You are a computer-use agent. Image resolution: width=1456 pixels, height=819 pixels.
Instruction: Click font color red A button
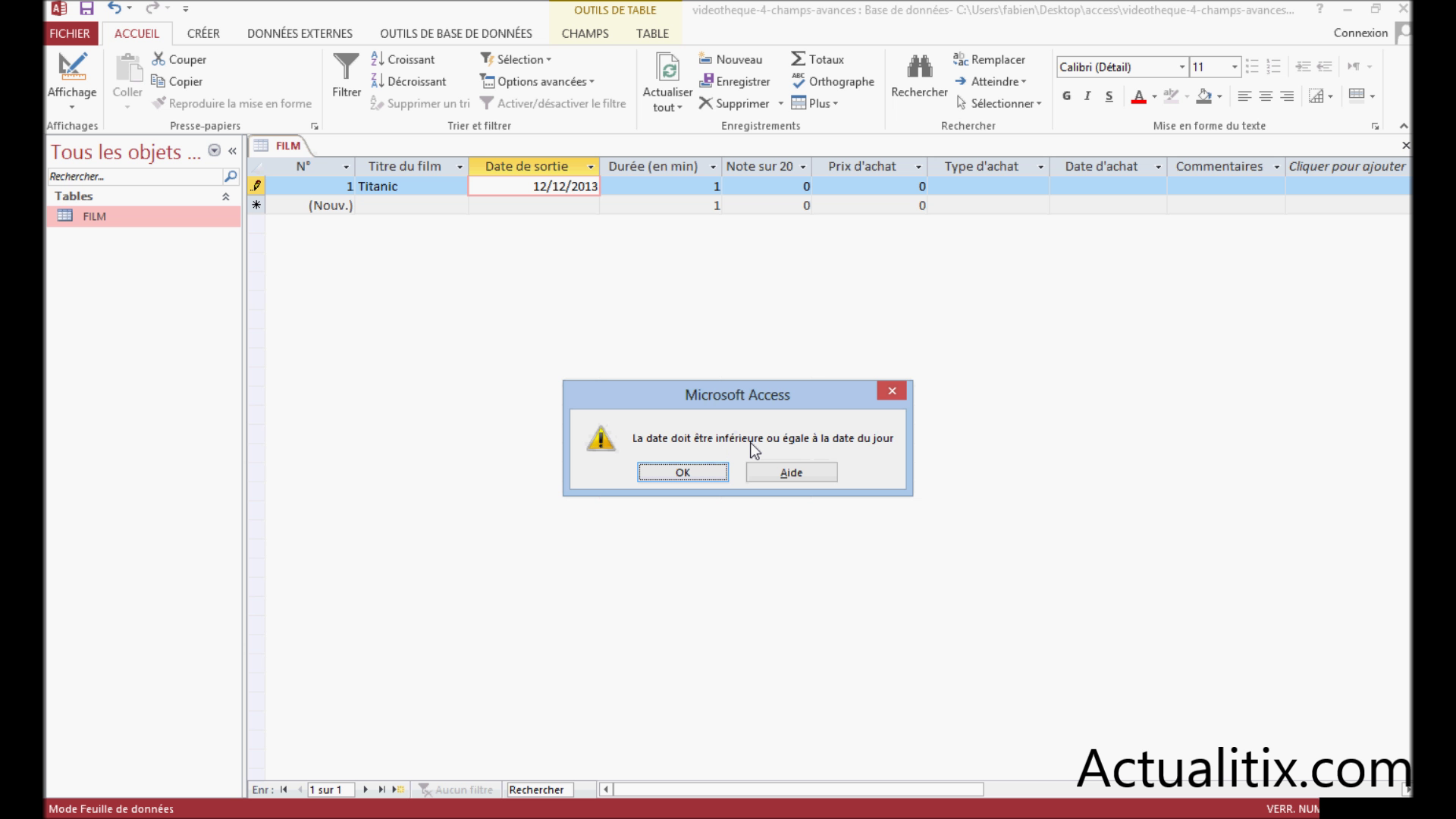pyautogui.click(x=1138, y=96)
